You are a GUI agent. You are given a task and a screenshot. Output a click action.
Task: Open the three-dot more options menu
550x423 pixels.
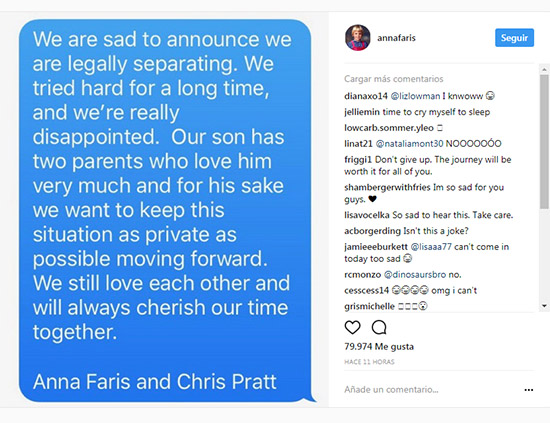(529, 390)
